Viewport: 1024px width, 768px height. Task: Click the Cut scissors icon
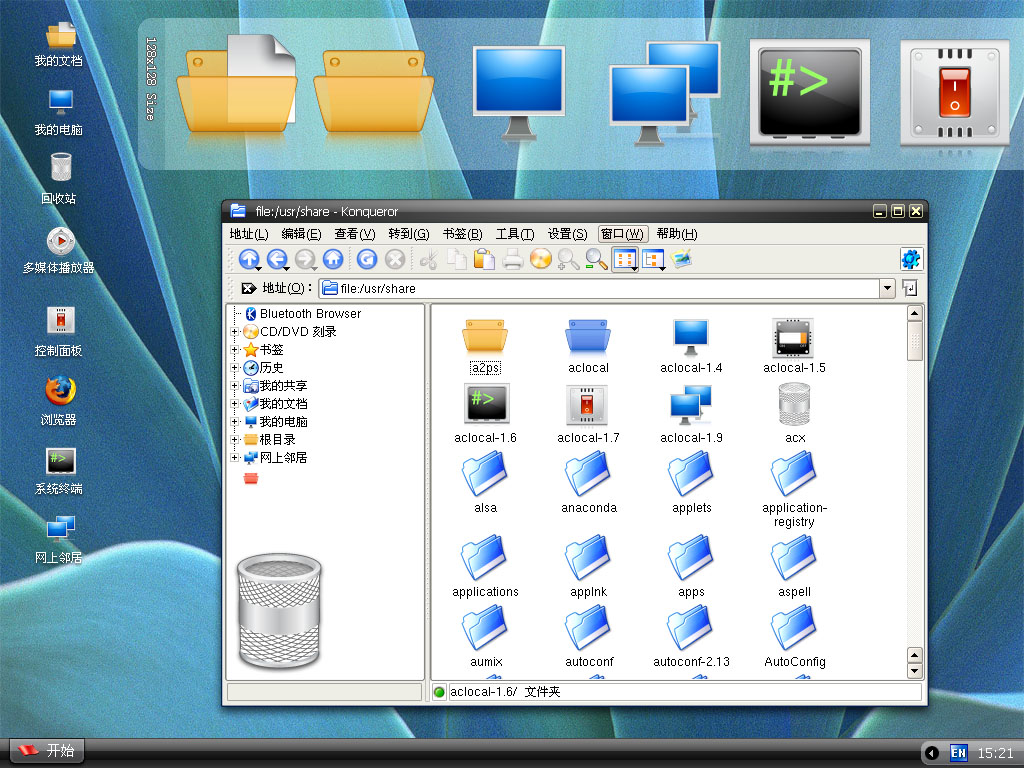(x=428, y=259)
